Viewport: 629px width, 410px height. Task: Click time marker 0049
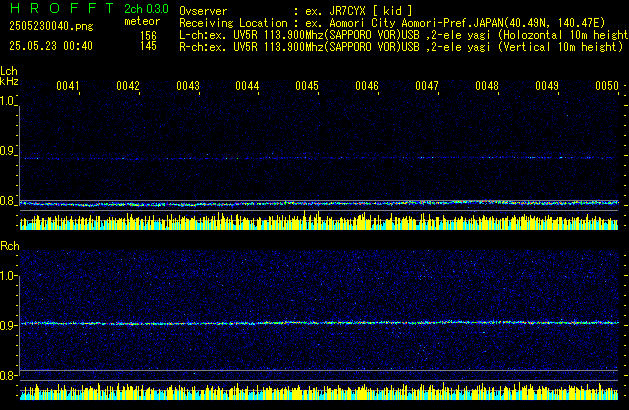coord(547,86)
